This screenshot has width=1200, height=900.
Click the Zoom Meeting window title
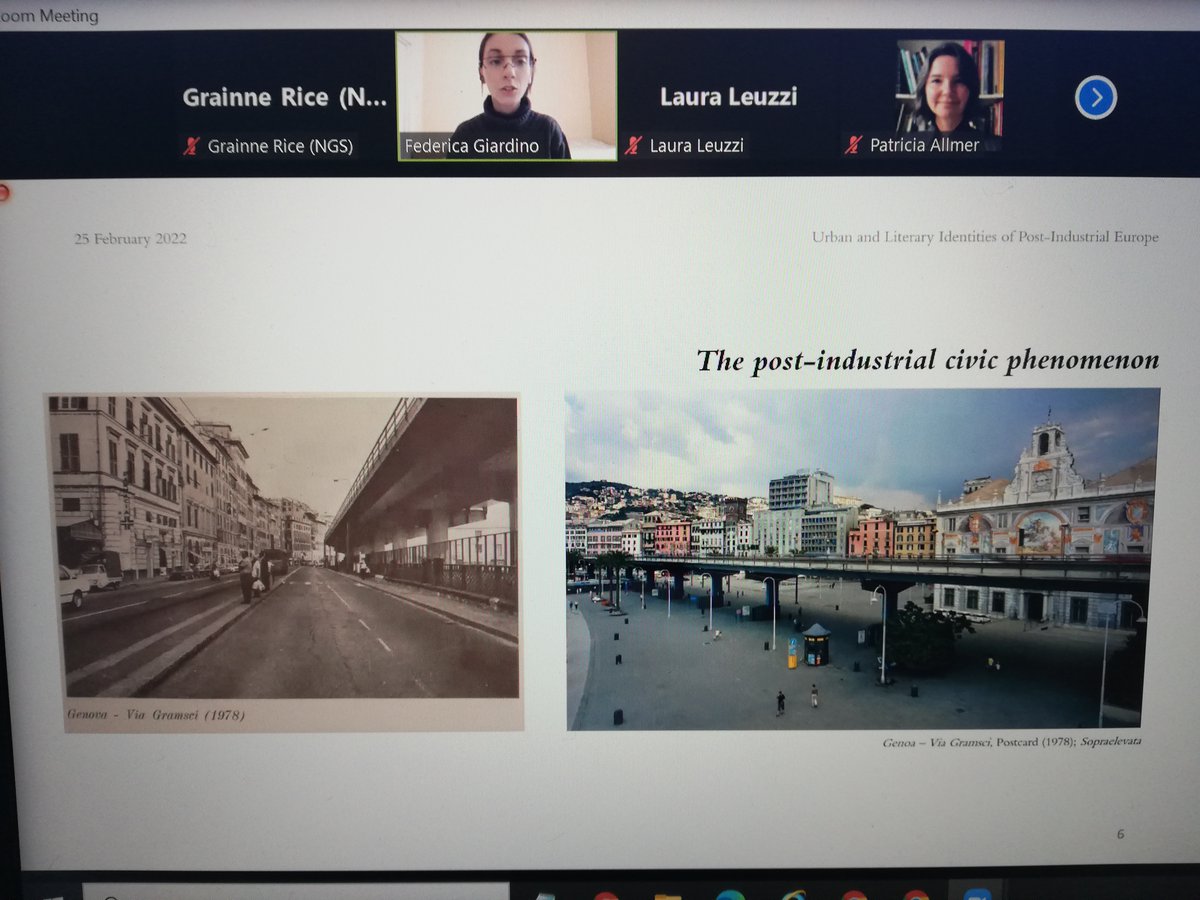[50, 15]
